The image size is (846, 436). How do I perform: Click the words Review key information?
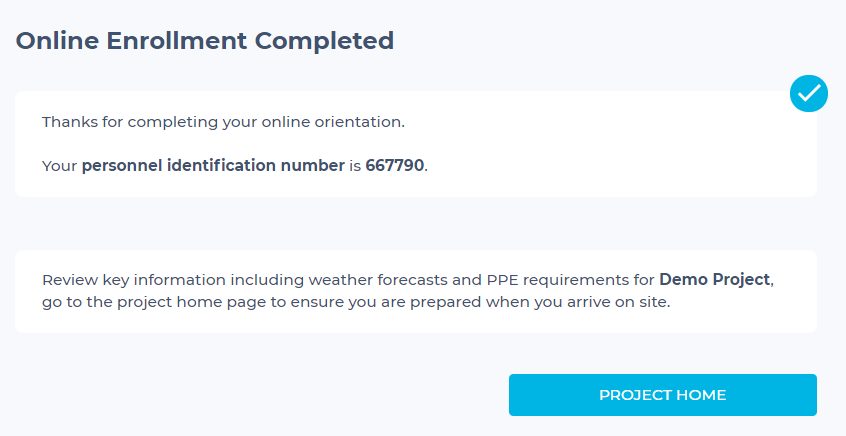coord(131,279)
